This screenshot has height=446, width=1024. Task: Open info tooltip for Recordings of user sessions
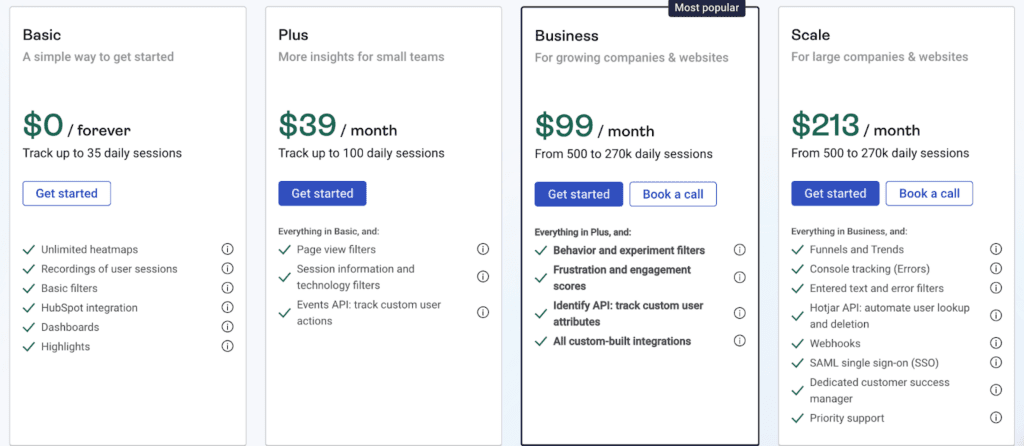227,269
